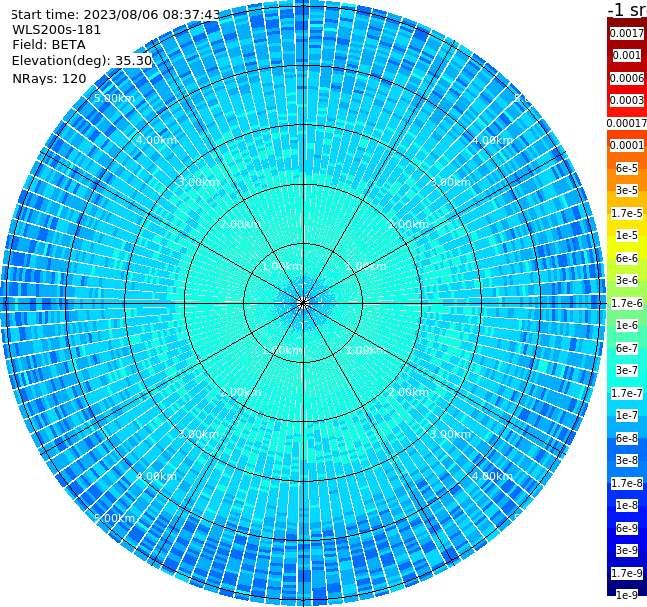
Task: Click the 2.00km range label in lower-left quadrant
Action: (x=241, y=392)
